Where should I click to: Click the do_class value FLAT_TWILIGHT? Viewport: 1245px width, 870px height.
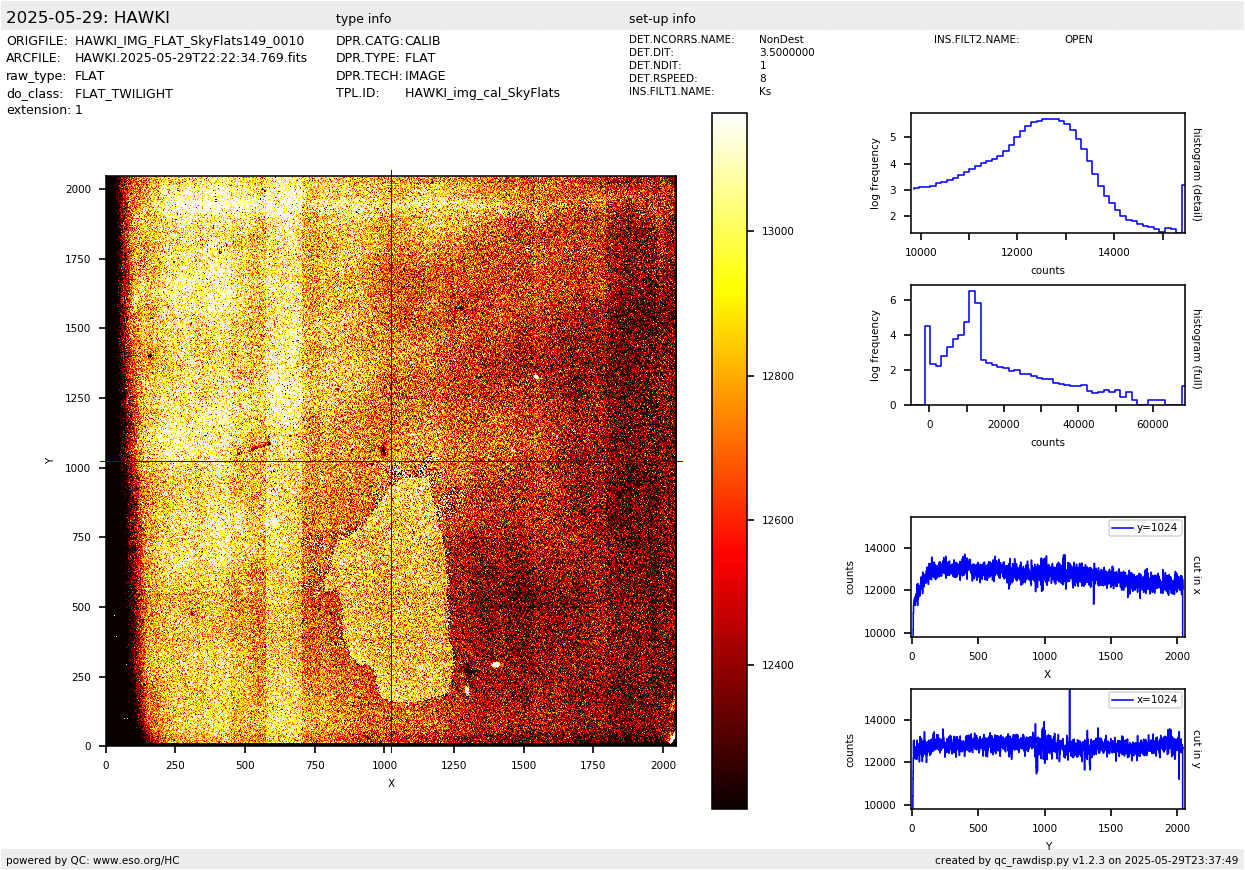pyautogui.click(x=124, y=94)
